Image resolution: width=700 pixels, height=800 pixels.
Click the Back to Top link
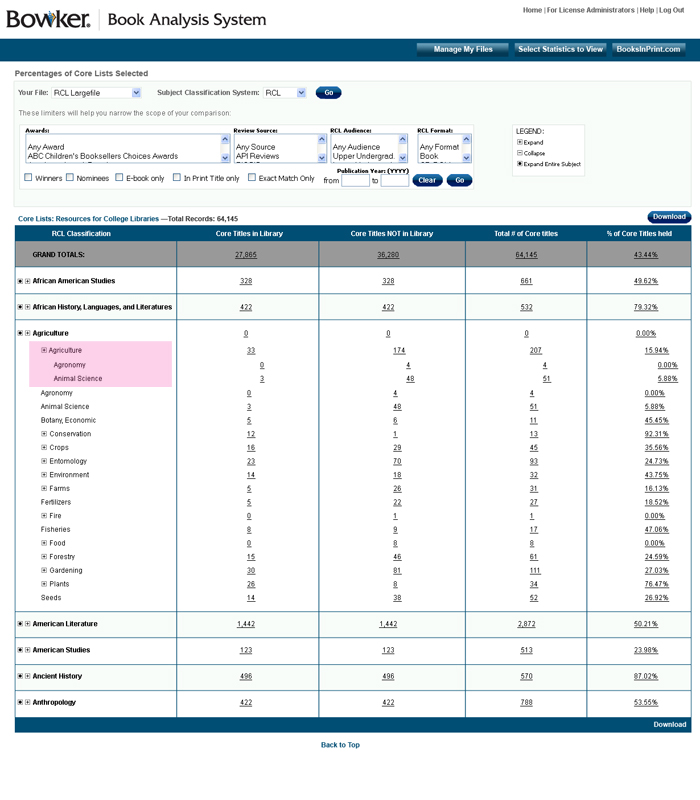click(340, 745)
